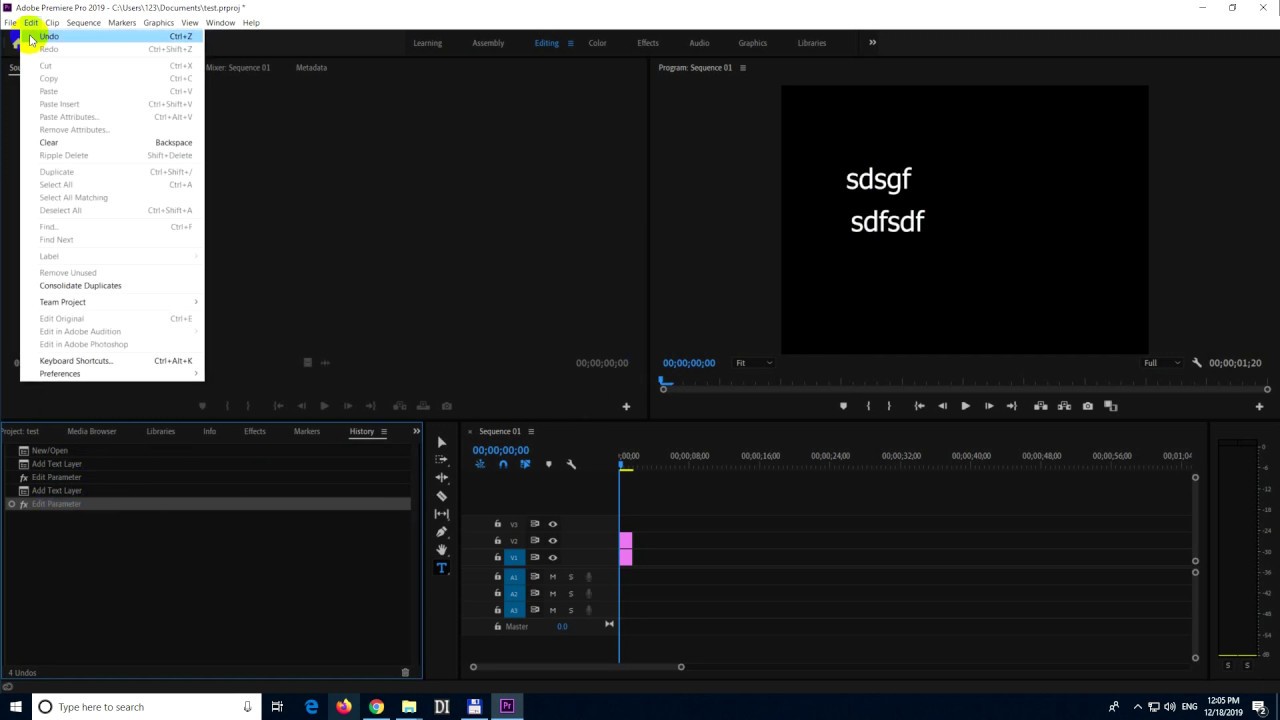
Task: Solo audio track A2
Action: pos(571,594)
